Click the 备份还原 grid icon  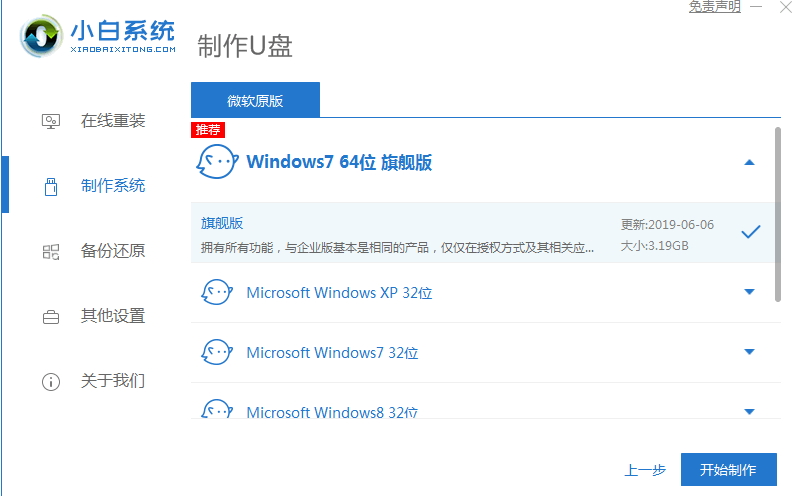point(51,251)
